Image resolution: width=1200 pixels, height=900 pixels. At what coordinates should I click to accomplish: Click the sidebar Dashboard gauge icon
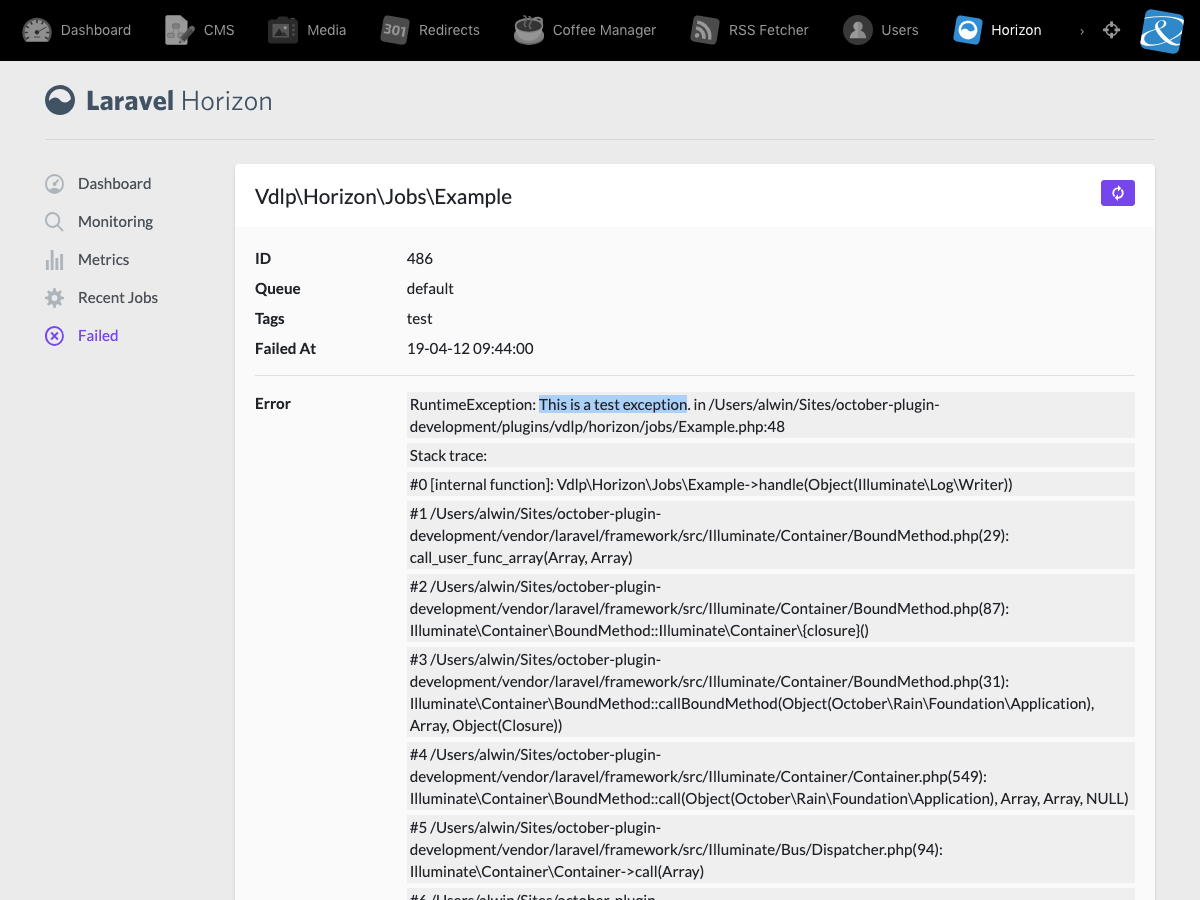coord(54,184)
